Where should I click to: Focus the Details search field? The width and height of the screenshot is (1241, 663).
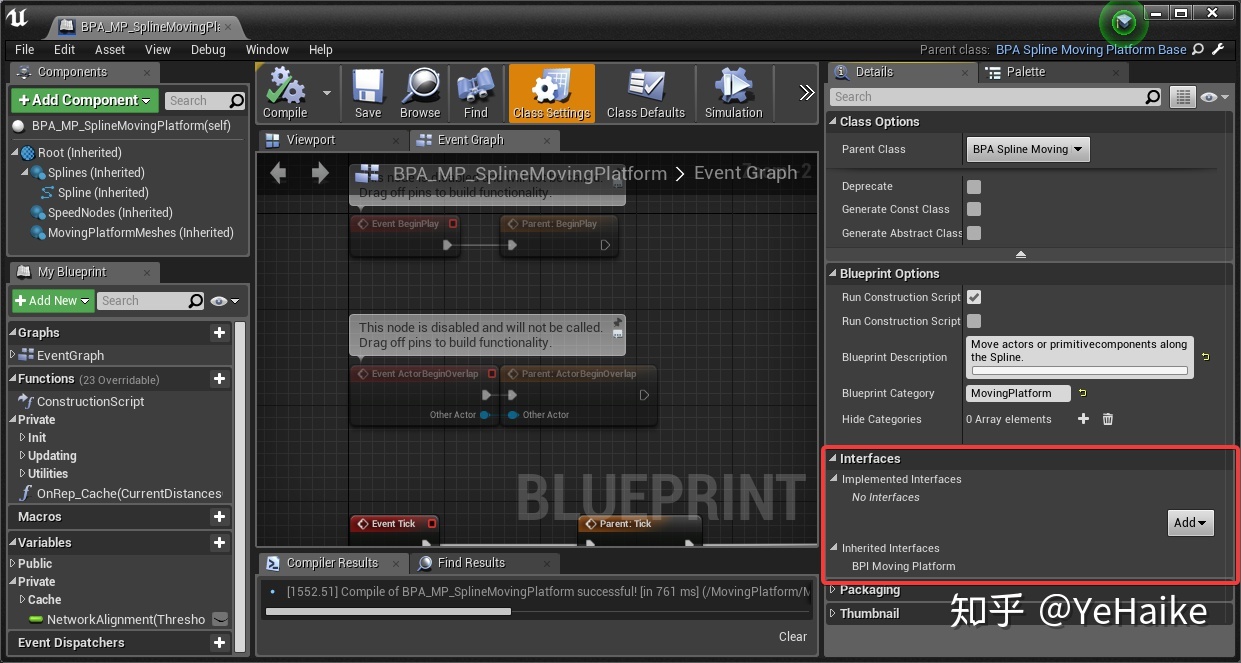pos(988,97)
